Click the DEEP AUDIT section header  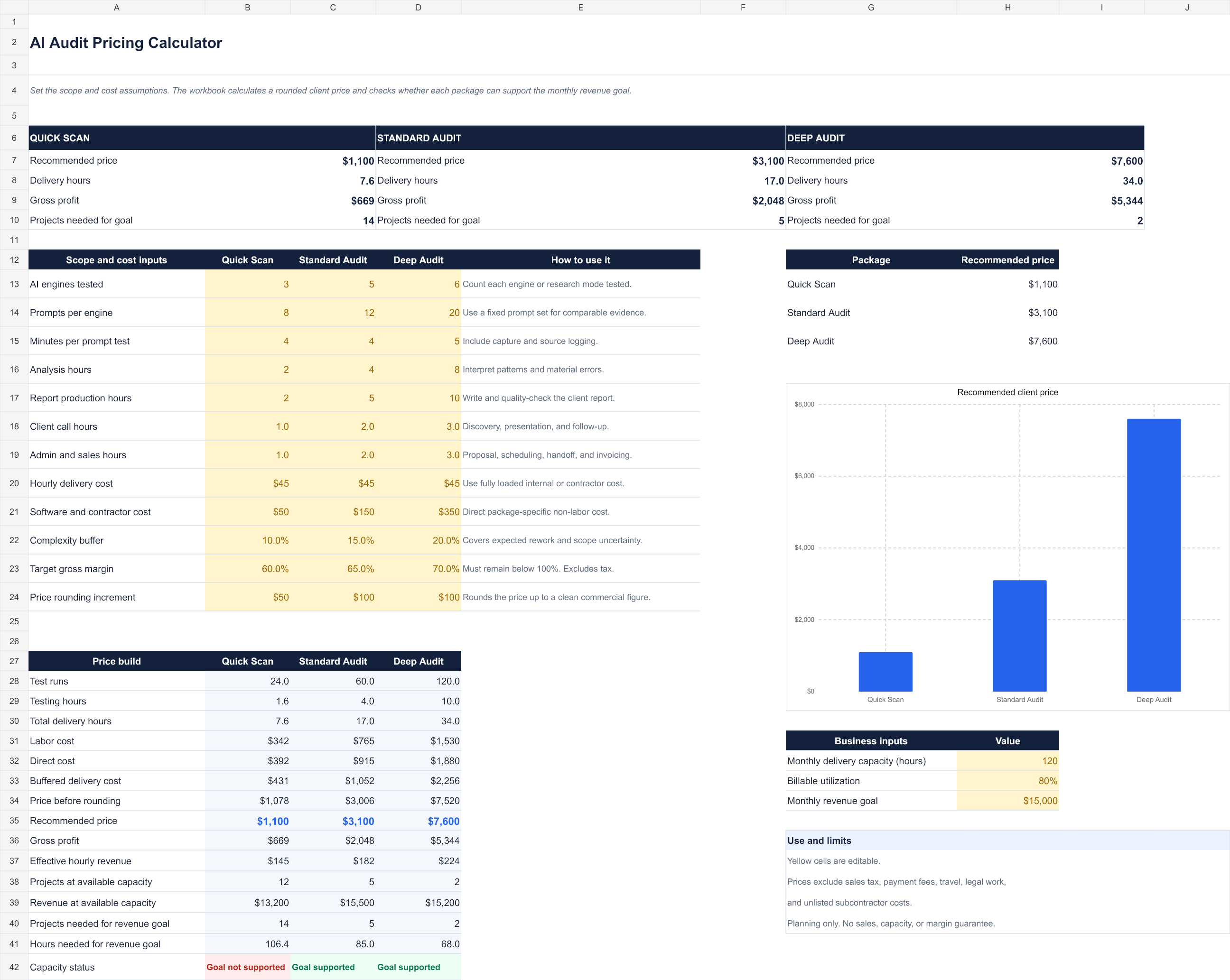click(x=965, y=138)
